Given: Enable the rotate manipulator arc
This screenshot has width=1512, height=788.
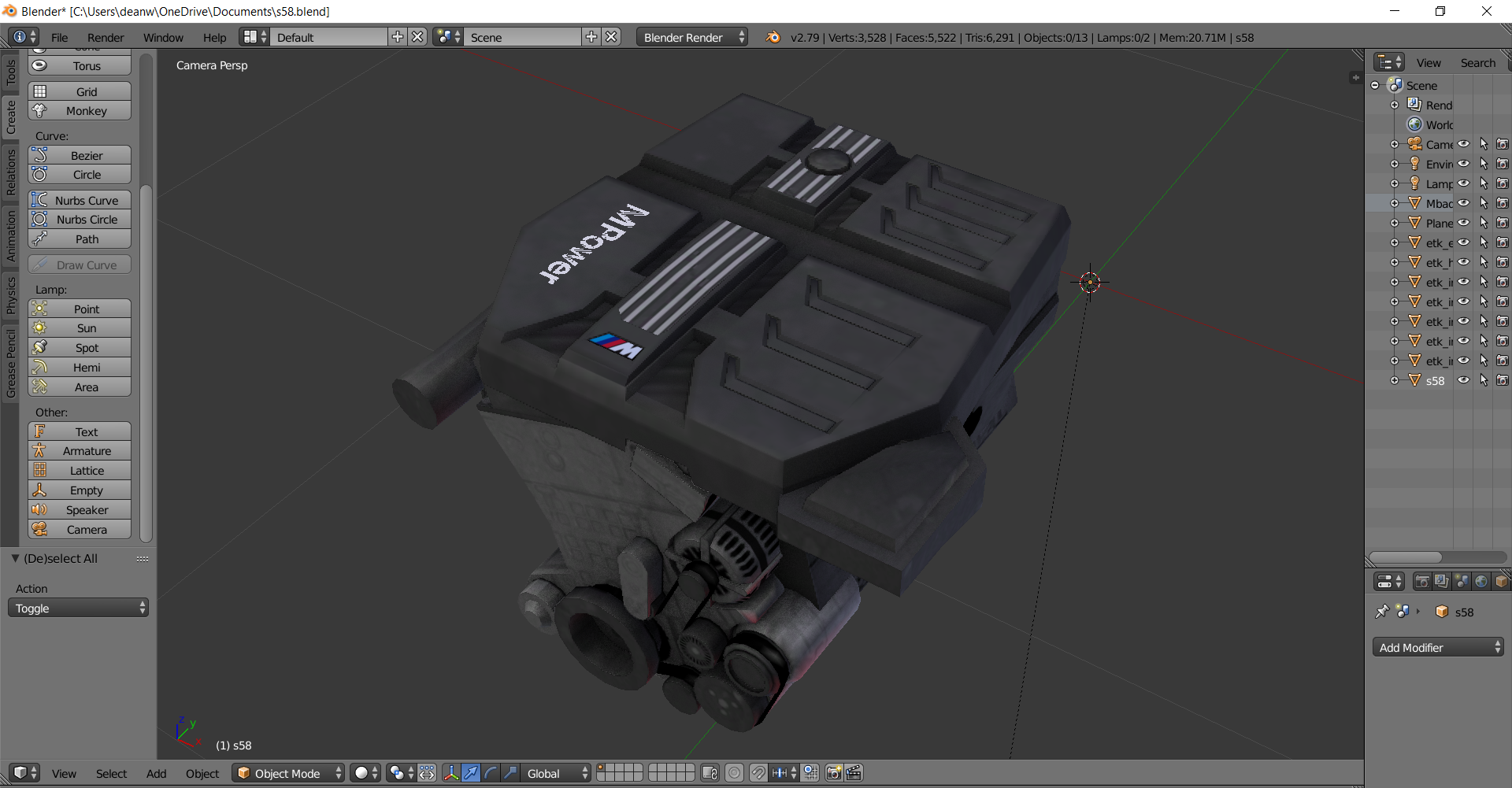Looking at the screenshot, I should (491, 773).
